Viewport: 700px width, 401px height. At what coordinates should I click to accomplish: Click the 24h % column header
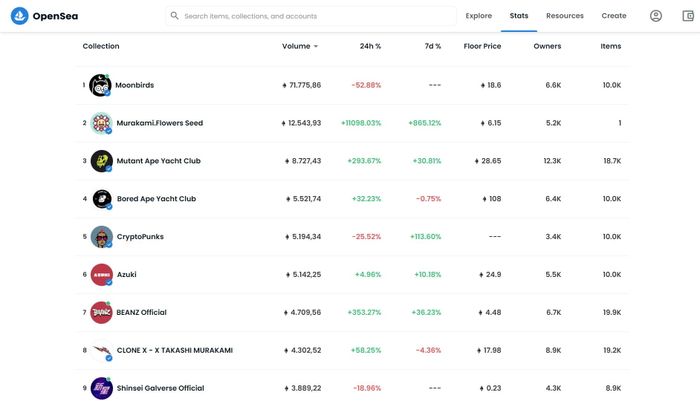(371, 46)
